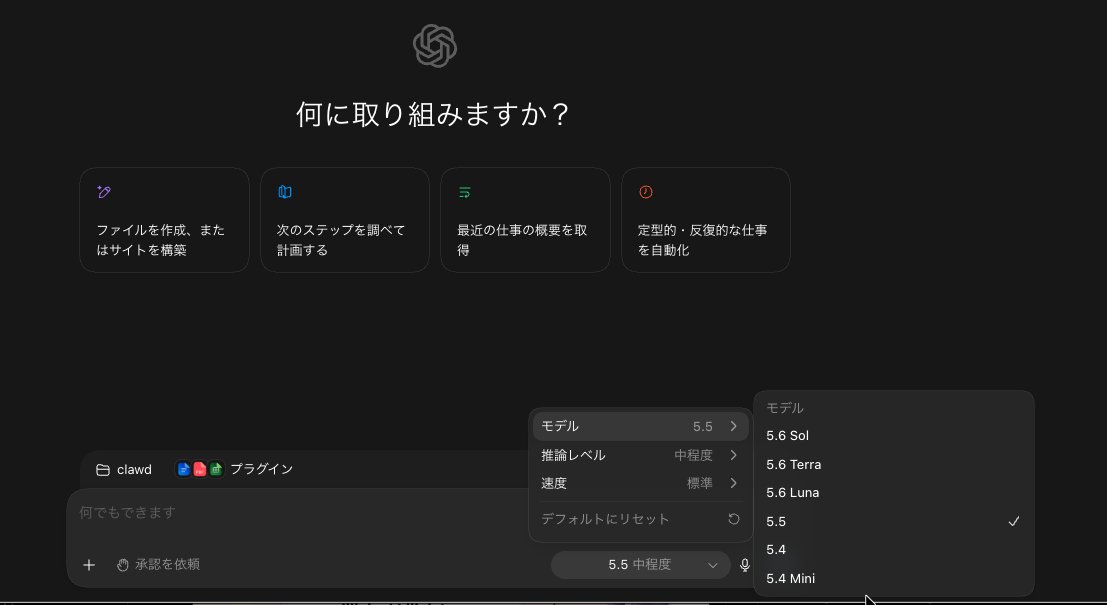Expand the モデル submenu row
The height and width of the screenshot is (605, 1107).
coord(640,426)
